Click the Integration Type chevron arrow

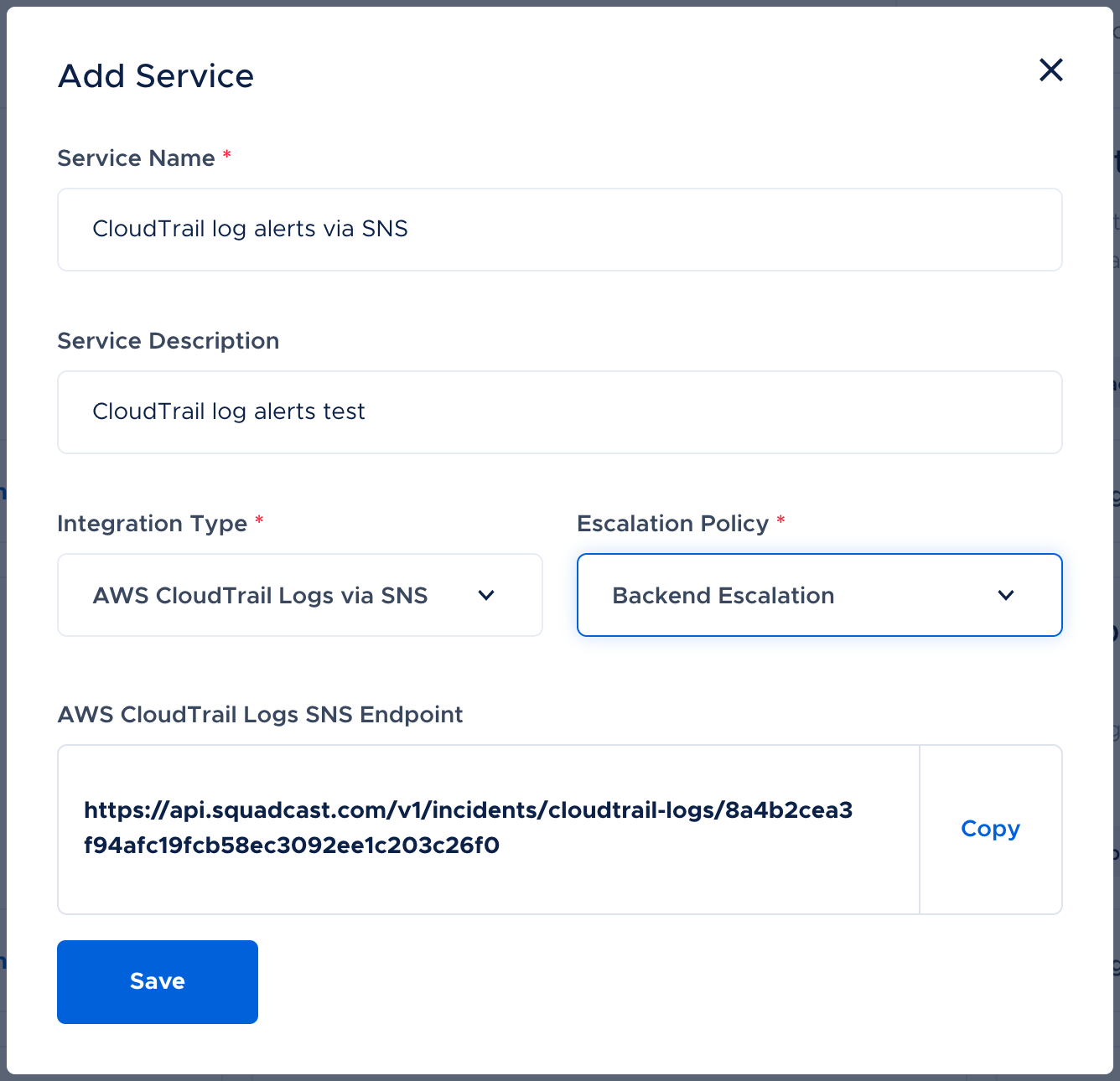(486, 596)
